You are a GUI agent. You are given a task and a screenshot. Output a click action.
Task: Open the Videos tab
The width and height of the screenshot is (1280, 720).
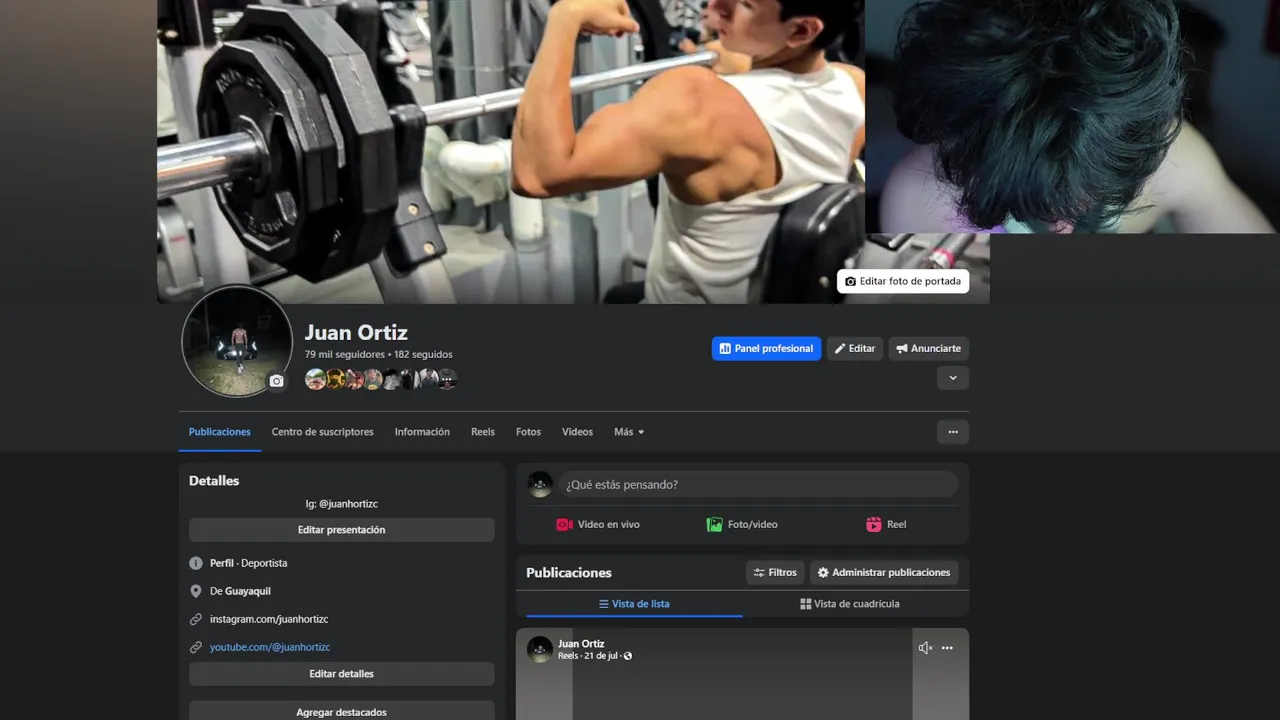point(577,432)
